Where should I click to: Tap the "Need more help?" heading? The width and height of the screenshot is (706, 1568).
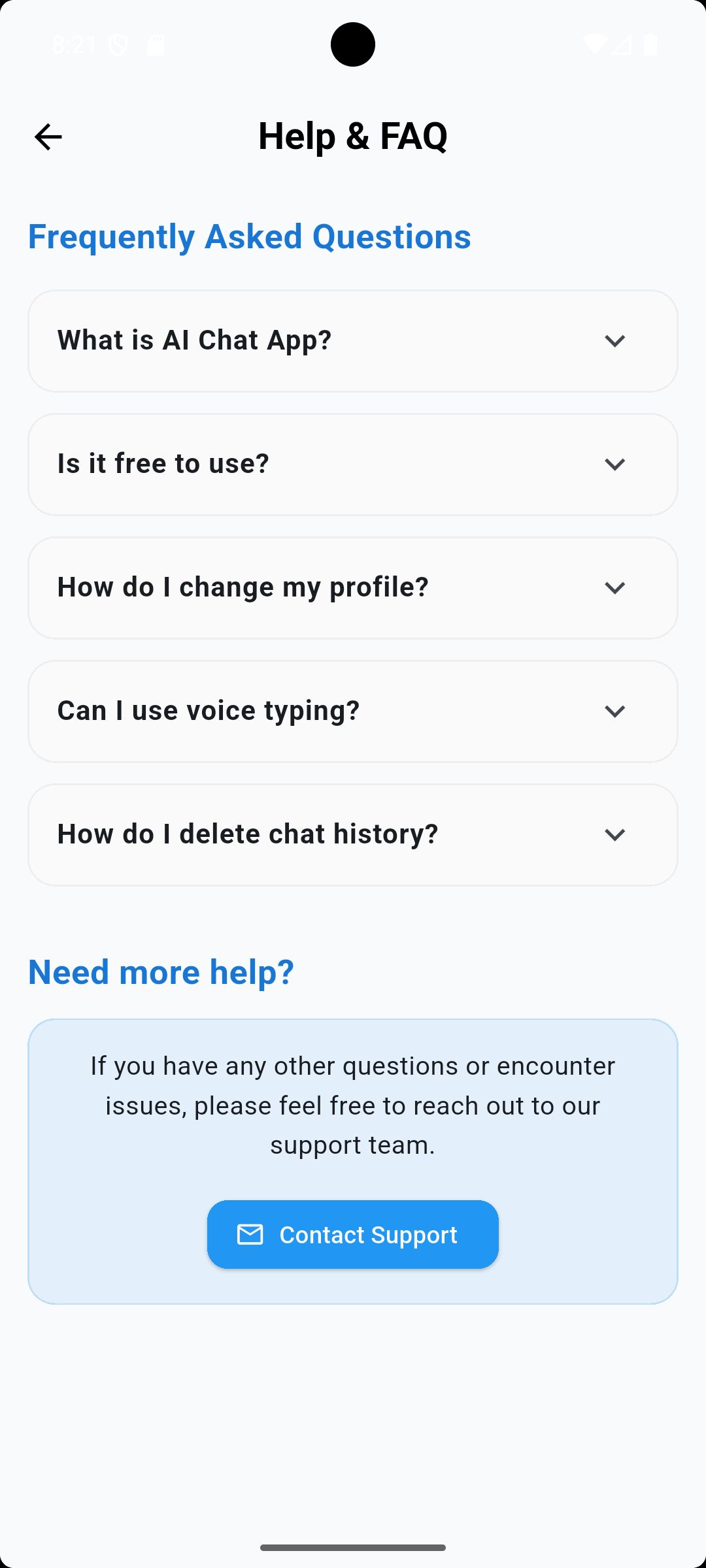pyautogui.click(x=161, y=972)
